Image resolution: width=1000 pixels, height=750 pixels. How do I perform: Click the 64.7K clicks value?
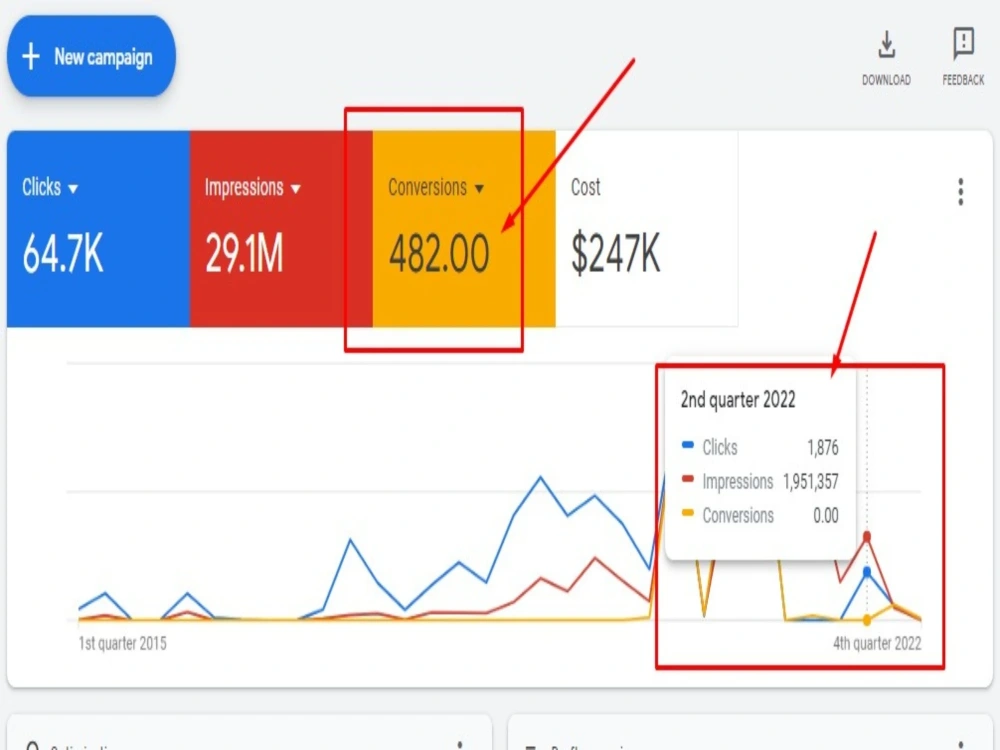pyautogui.click(x=62, y=253)
